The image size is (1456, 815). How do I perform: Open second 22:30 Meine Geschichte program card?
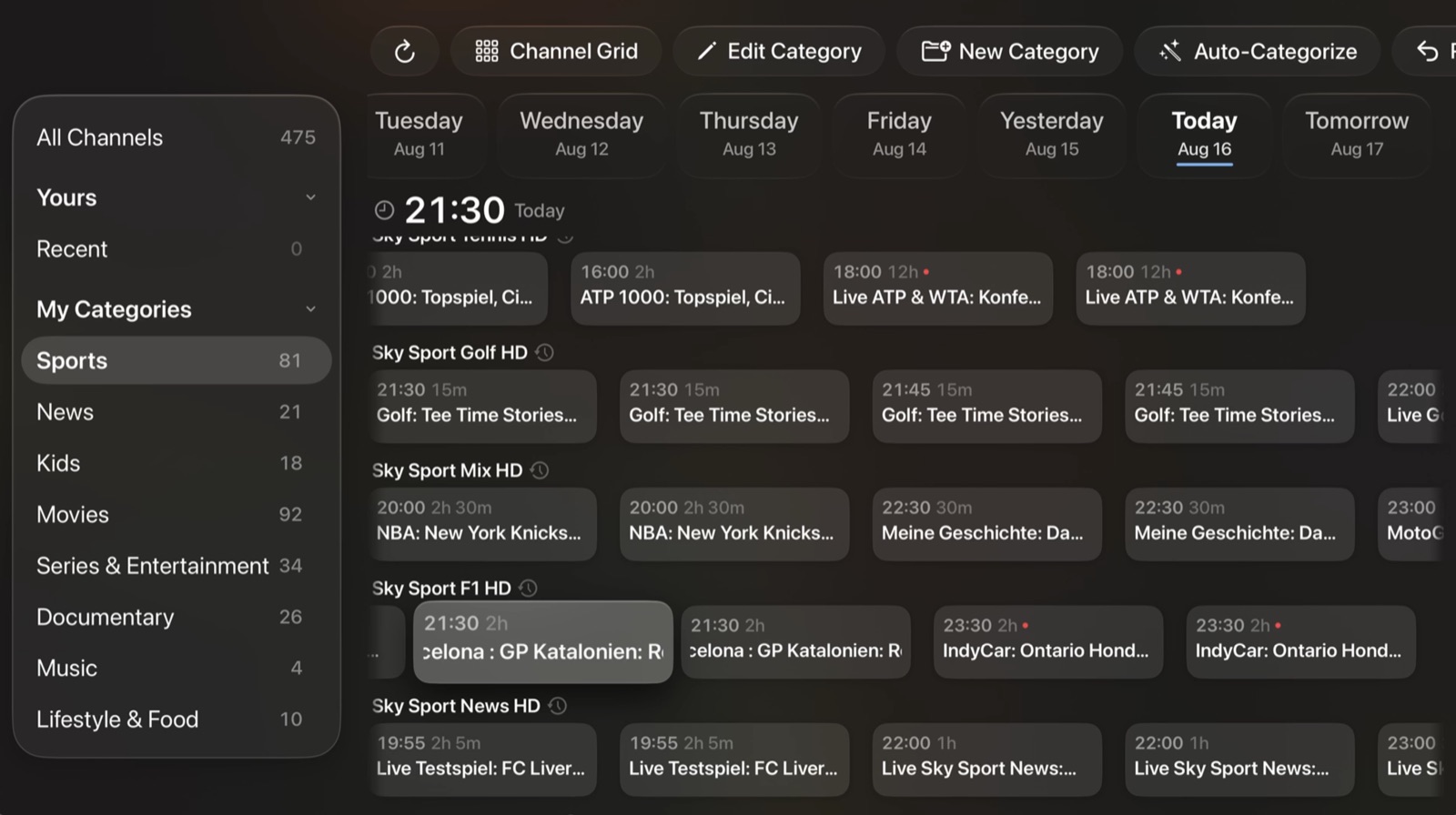pos(1239,524)
